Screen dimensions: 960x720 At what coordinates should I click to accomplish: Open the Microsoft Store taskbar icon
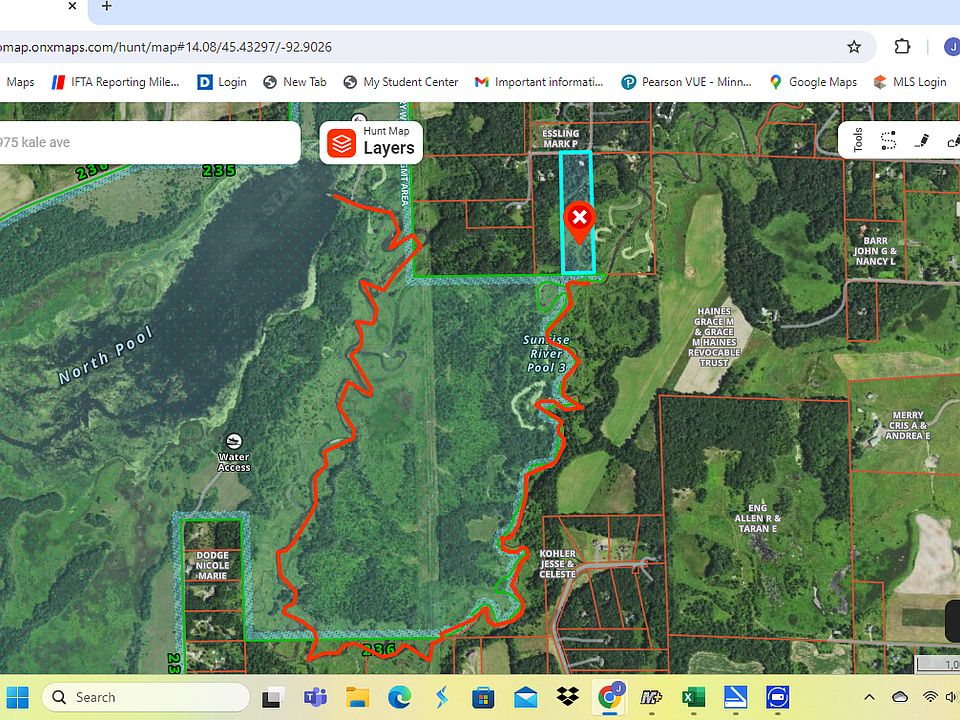[x=483, y=697]
